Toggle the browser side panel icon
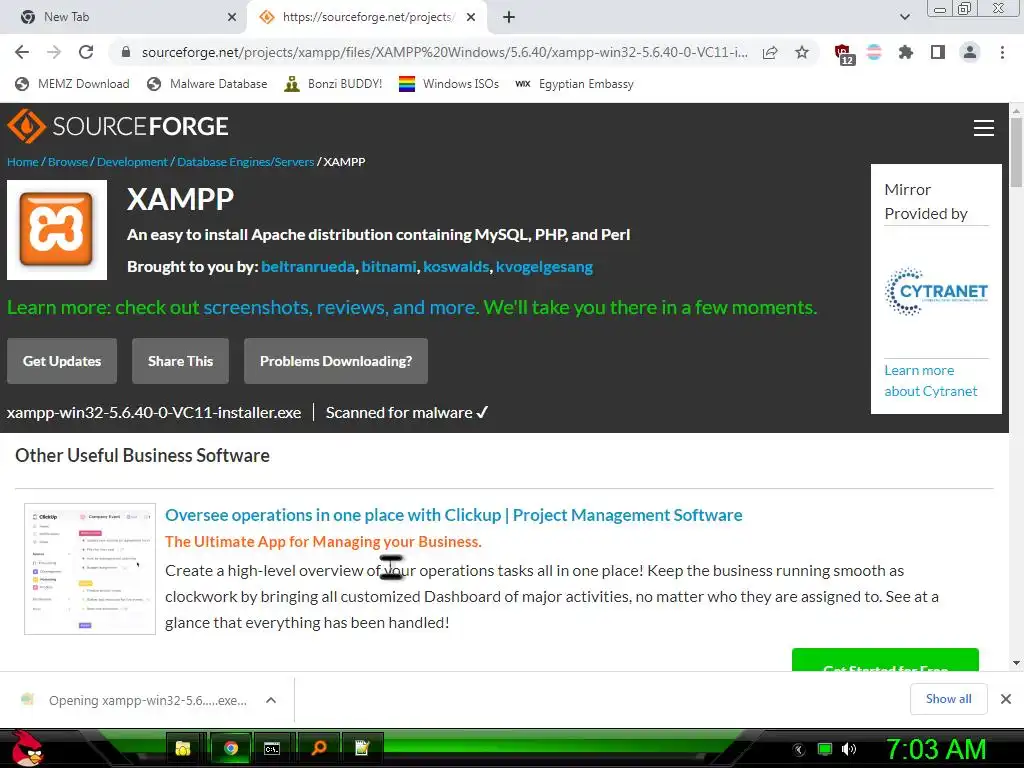The height and width of the screenshot is (768, 1024). (x=938, y=52)
